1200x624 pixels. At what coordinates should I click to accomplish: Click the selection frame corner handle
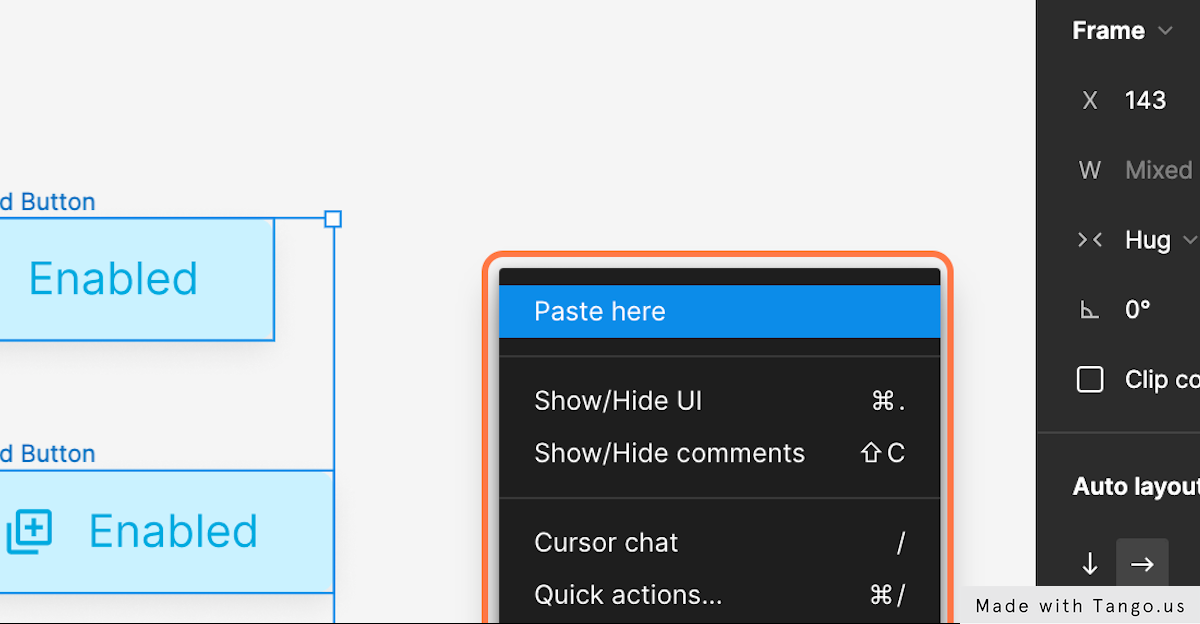[333, 219]
